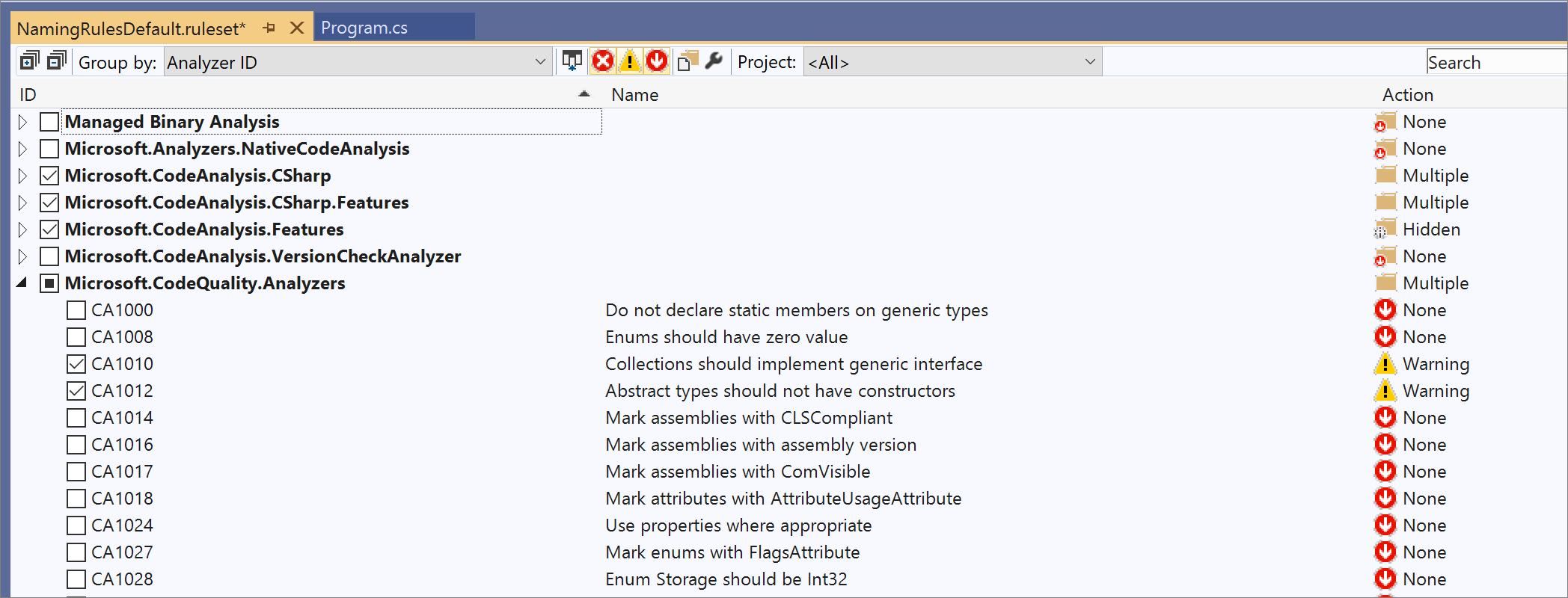Image resolution: width=1568 pixels, height=598 pixels.
Task: Enable rule CA1000 checkbox
Action: click(76, 310)
